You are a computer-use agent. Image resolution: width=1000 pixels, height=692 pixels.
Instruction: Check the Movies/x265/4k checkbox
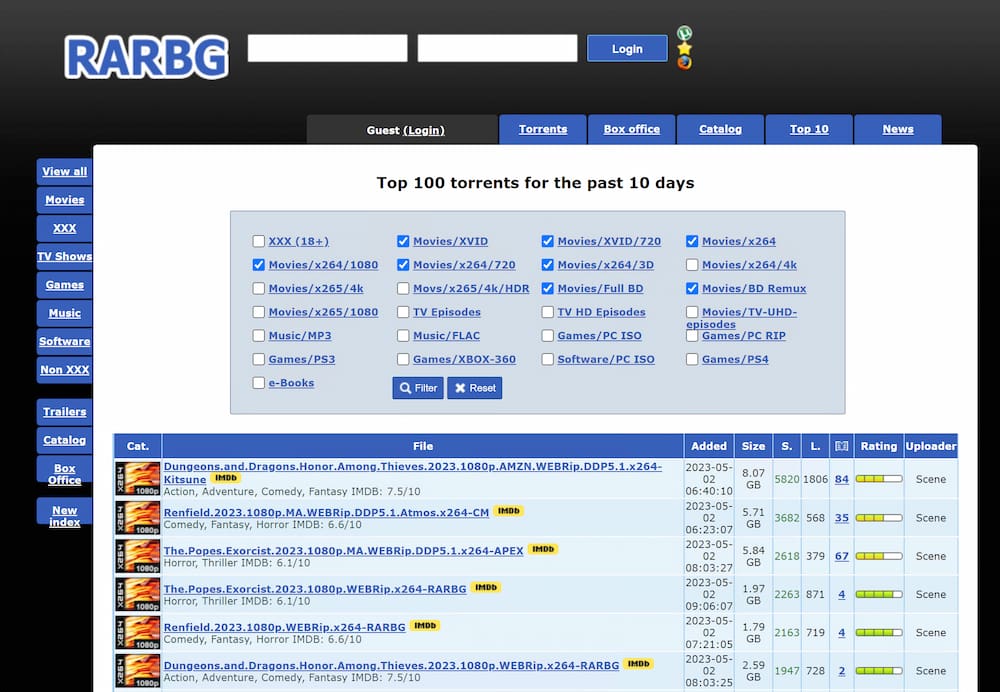pyautogui.click(x=258, y=288)
